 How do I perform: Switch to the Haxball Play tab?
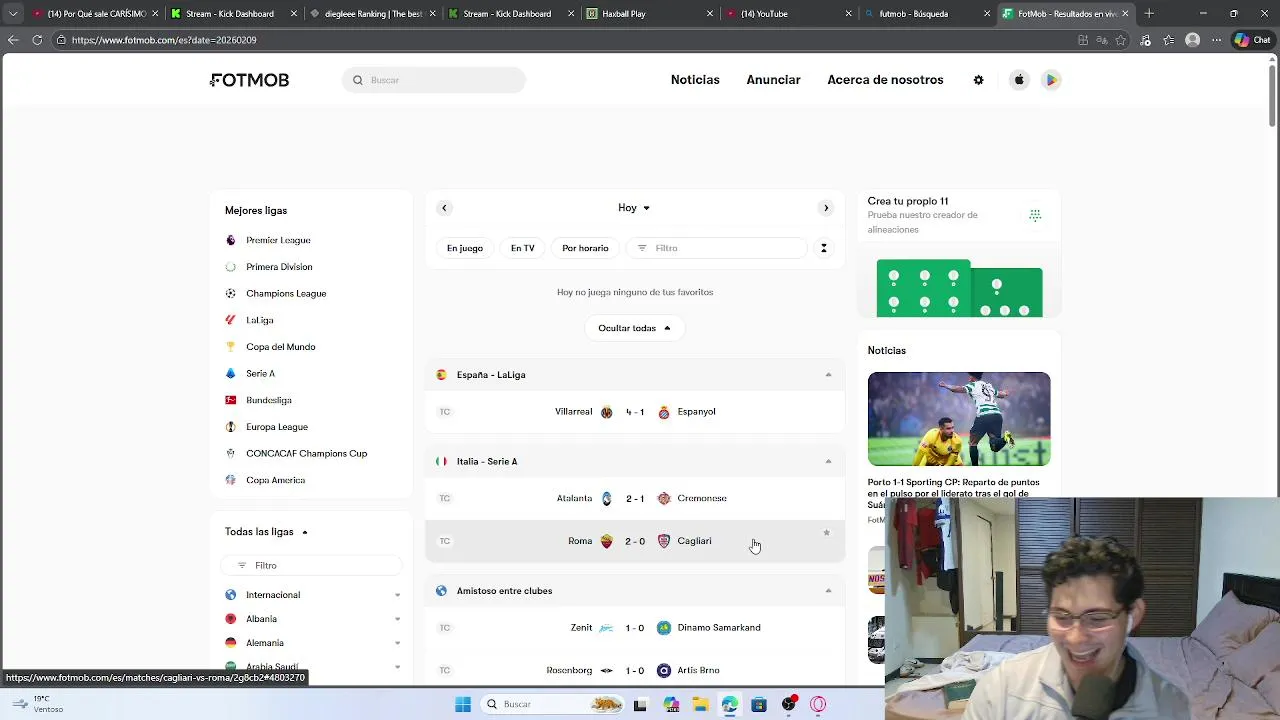point(650,14)
